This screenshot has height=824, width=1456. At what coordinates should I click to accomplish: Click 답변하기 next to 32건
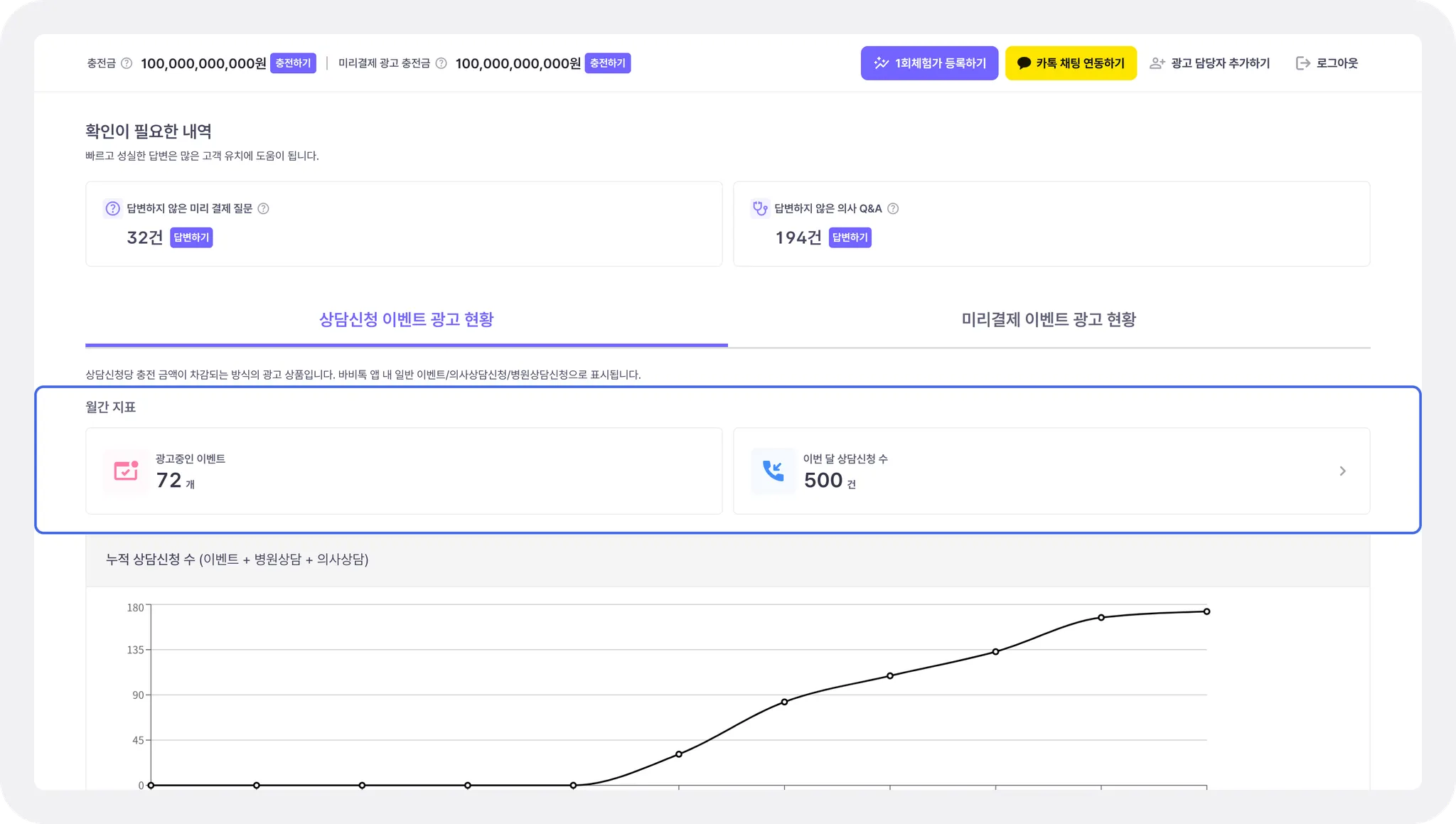point(191,237)
